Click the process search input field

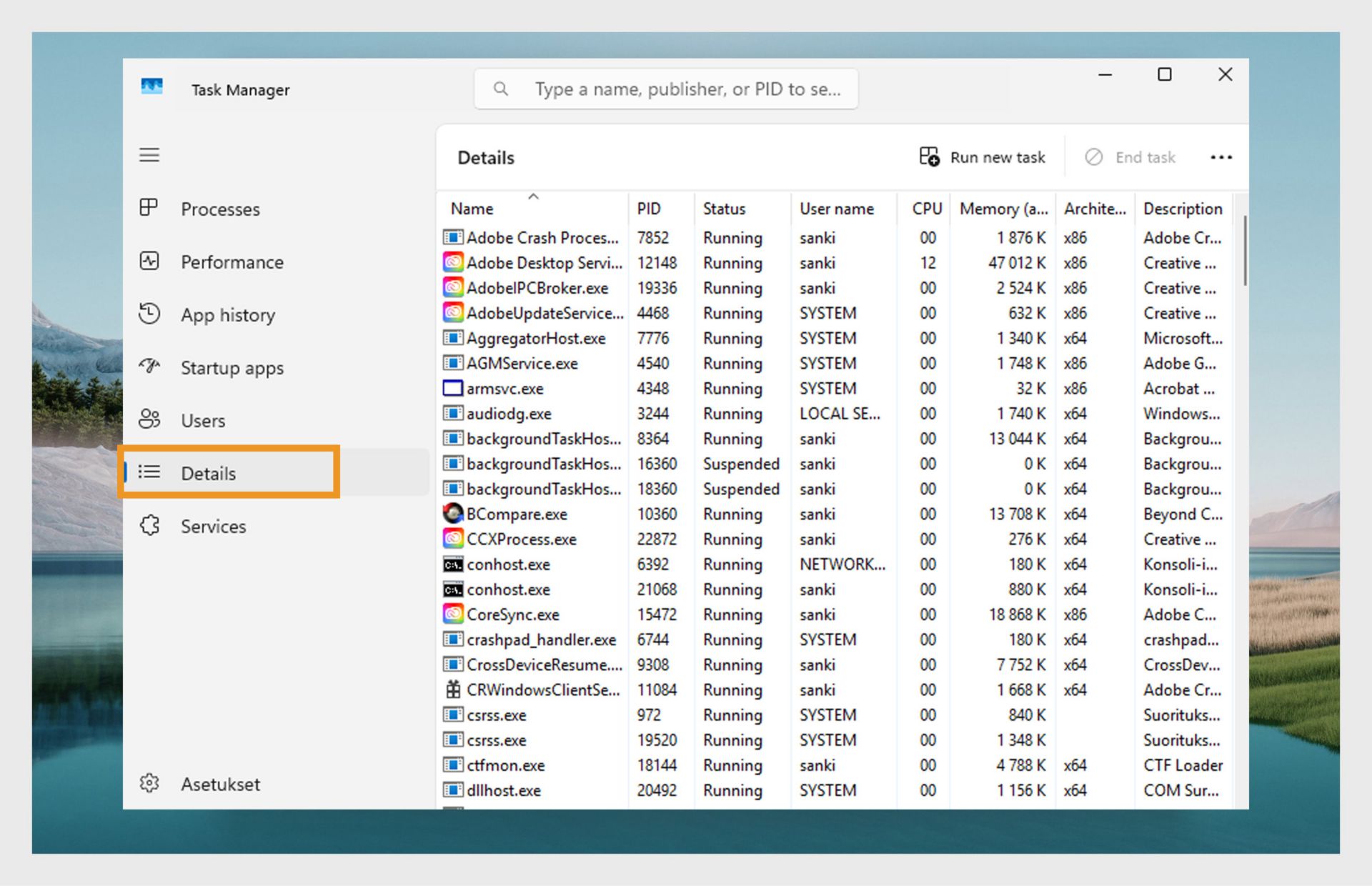(x=686, y=89)
